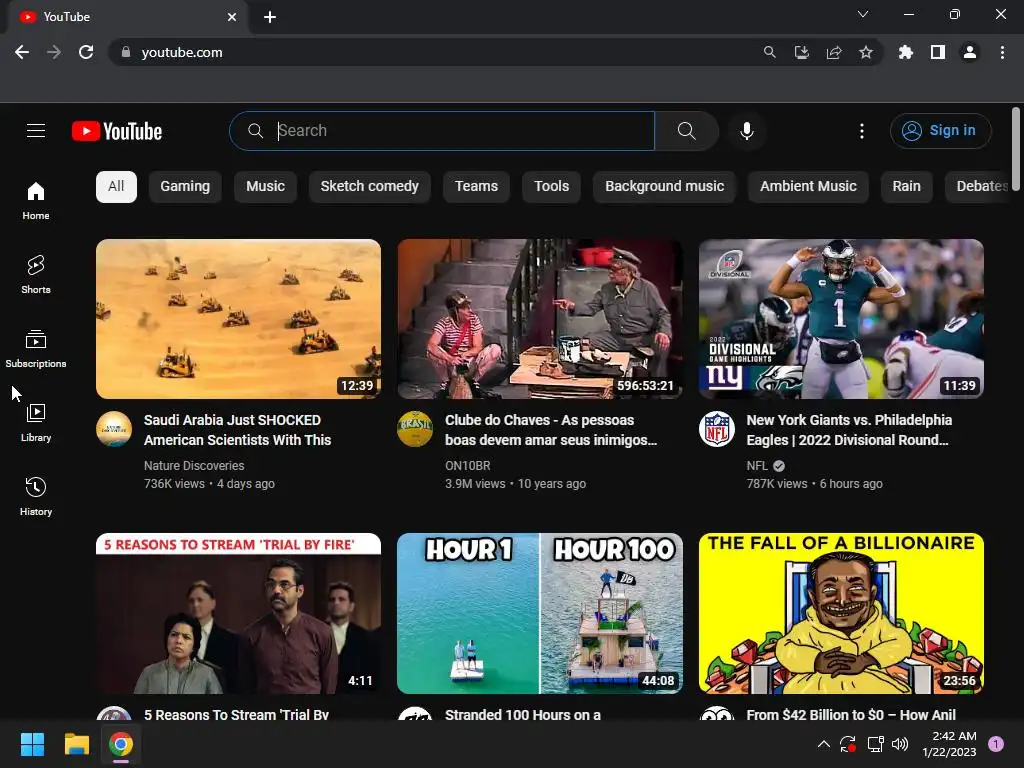The width and height of the screenshot is (1024, 768).
Task: Open Chrome extensions puzzle icon
Action: pyautogui.click(x=905, y=52)
